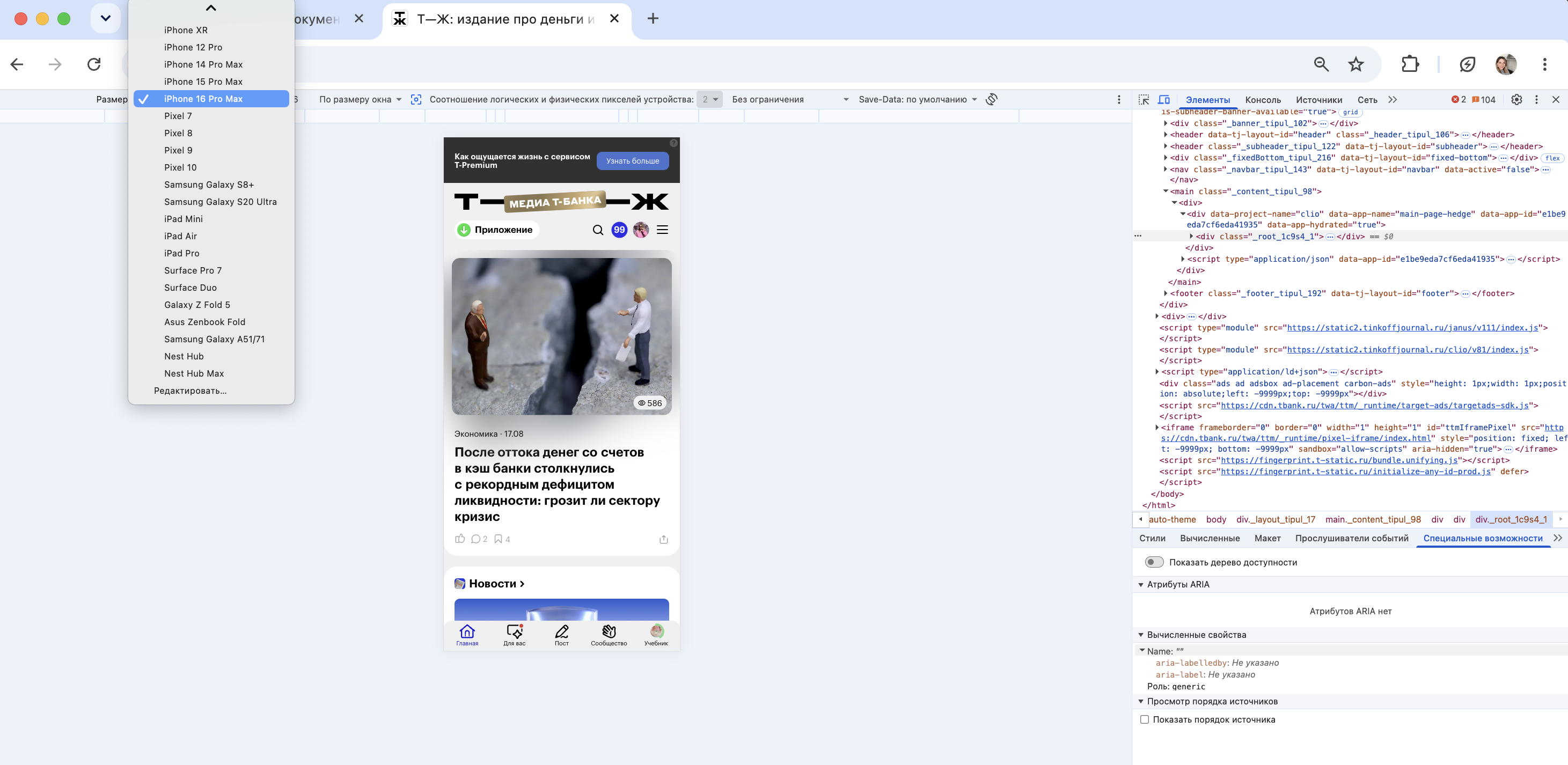
Task: Like the article thumbs-up icon
Action: coord(460,539)
